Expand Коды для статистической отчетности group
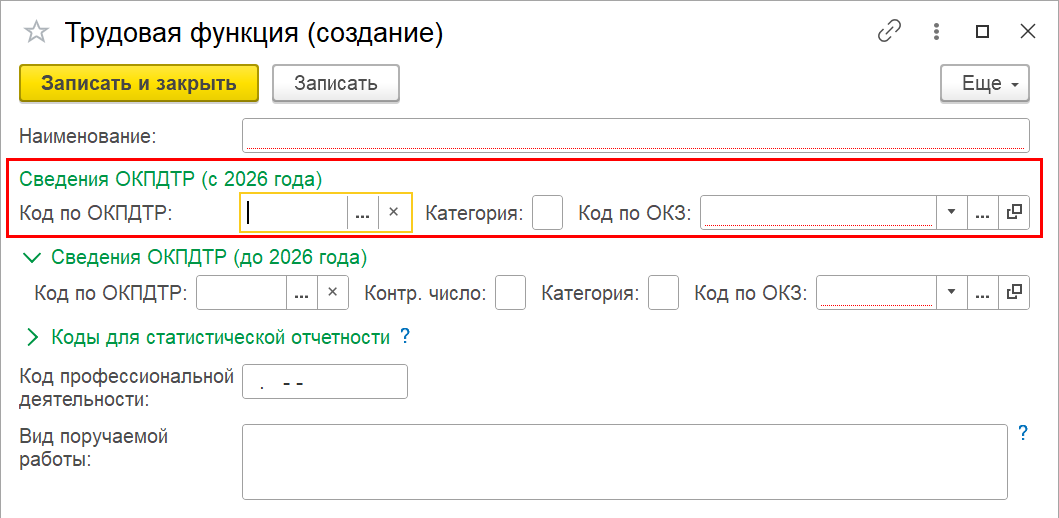 coord(33,337)
